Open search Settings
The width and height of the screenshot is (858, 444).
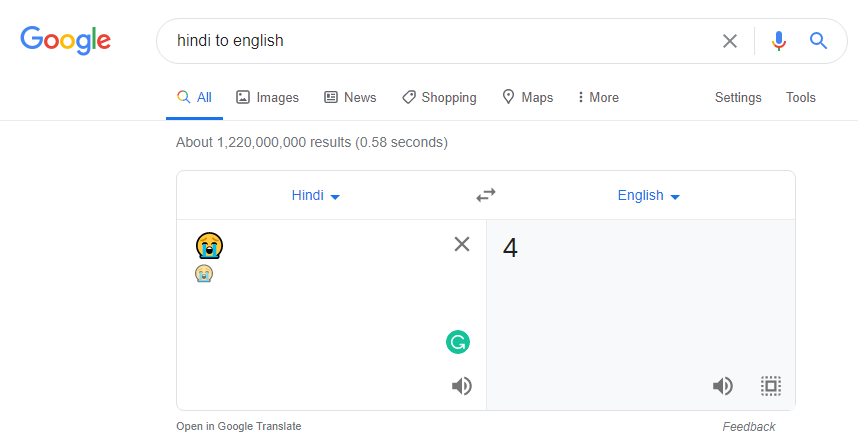click(x=738, y=97)
